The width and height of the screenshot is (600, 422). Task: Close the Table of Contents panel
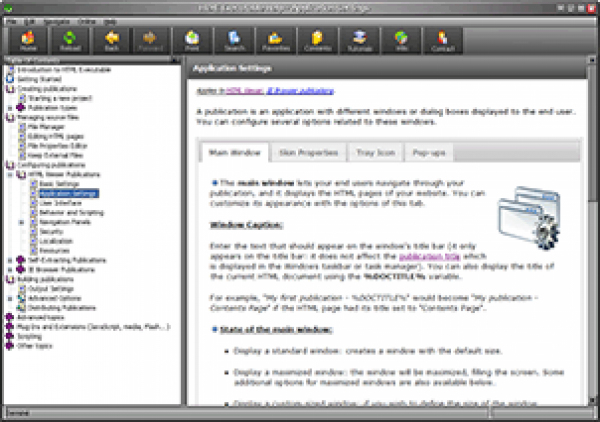pyautogui.click(x=175, y=60)
